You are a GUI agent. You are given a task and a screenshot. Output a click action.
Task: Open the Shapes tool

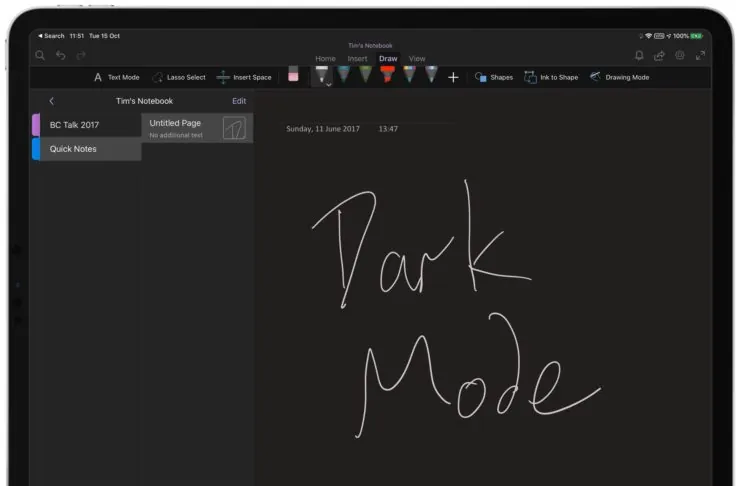pos(494,77)
